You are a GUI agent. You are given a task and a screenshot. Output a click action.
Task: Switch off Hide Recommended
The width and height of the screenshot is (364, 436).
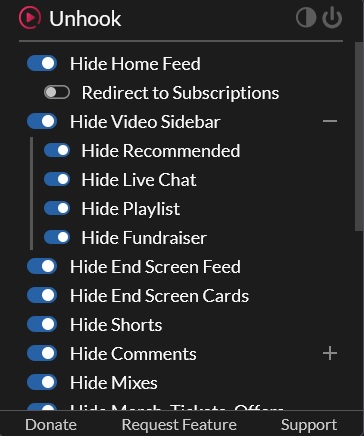click(x=57, y=150)
